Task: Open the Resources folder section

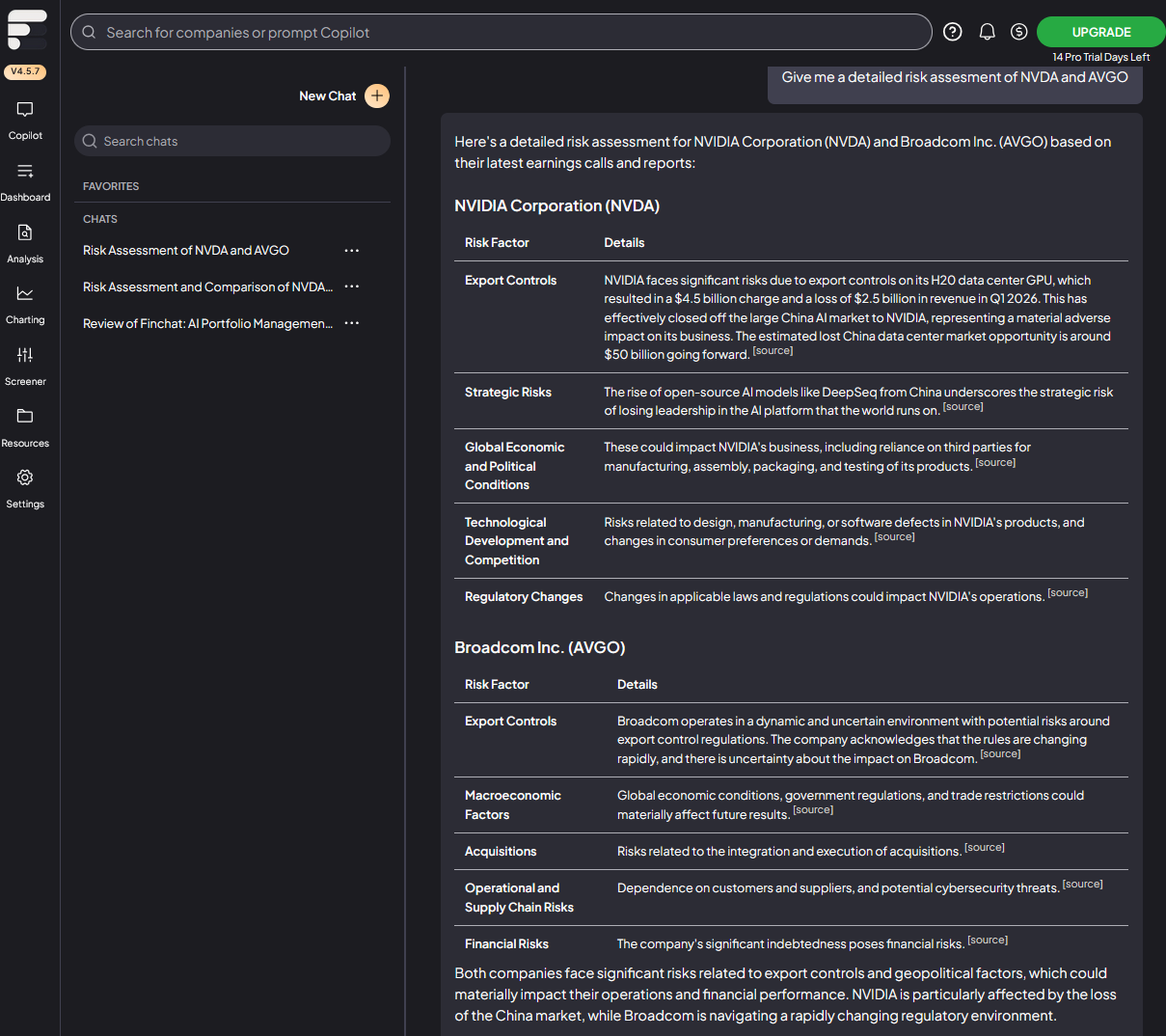Action: point(25,428)
